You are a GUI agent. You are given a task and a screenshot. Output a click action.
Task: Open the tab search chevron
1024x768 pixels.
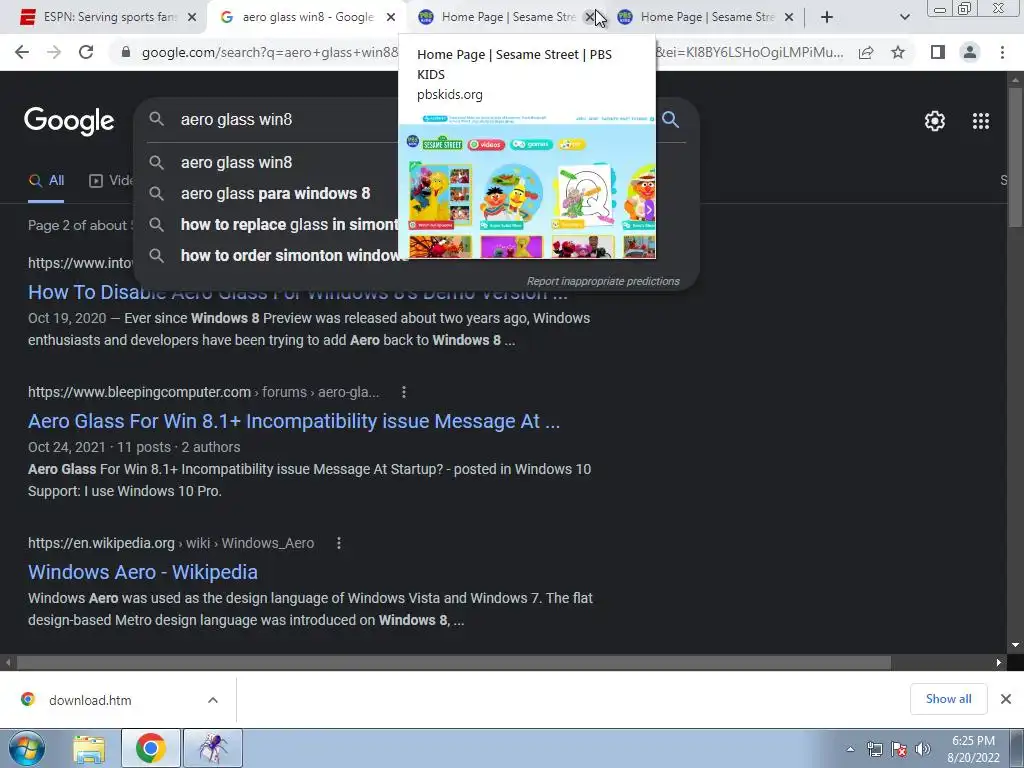point(904,17)
